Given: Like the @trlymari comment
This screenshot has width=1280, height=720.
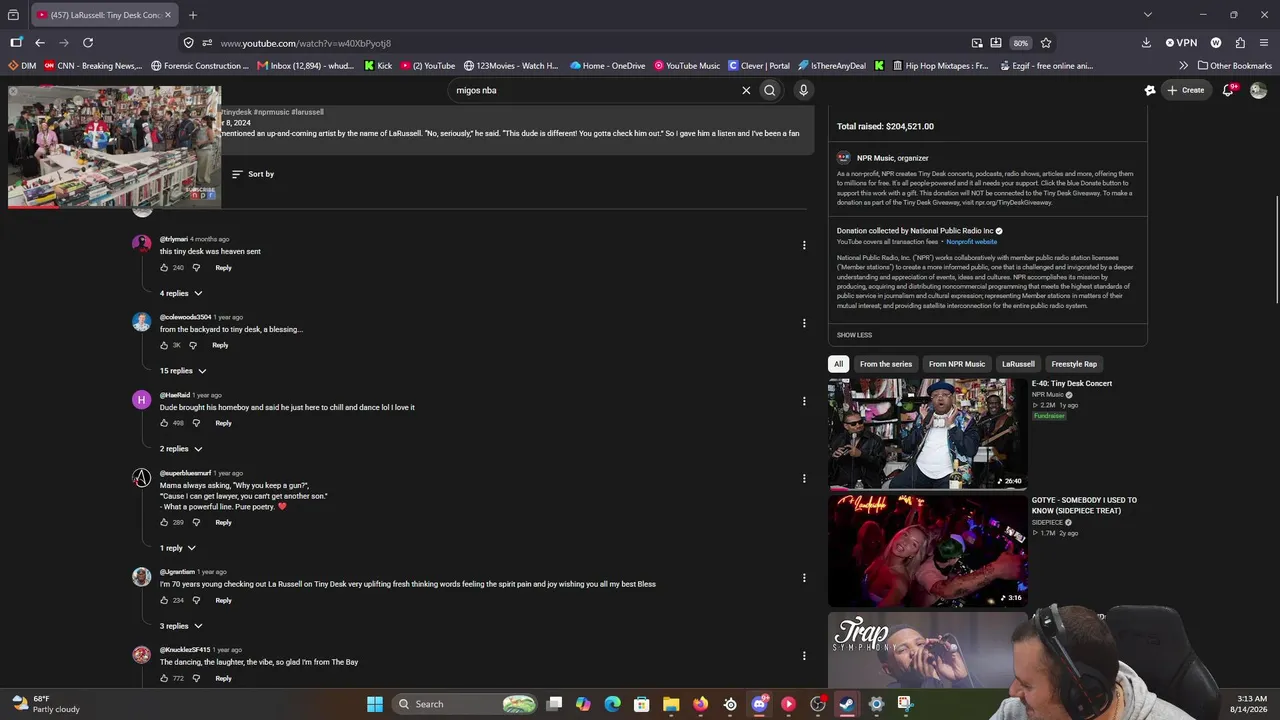Looking at the screenshot, I should [x=164, y=268].
